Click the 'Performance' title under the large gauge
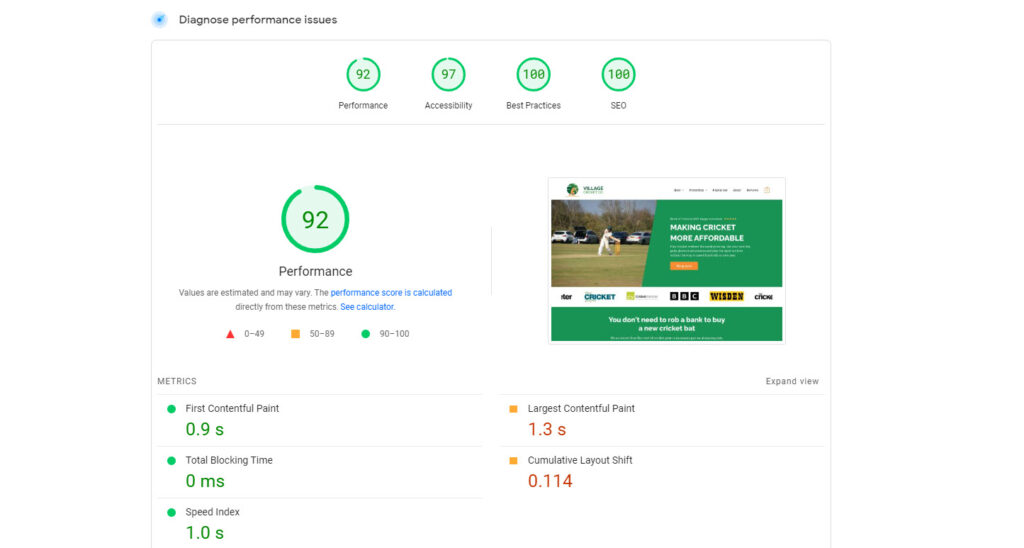Image resolution: width=1024 pixels, height=548 pixels. pyautogui.click(x=315, y=271)
